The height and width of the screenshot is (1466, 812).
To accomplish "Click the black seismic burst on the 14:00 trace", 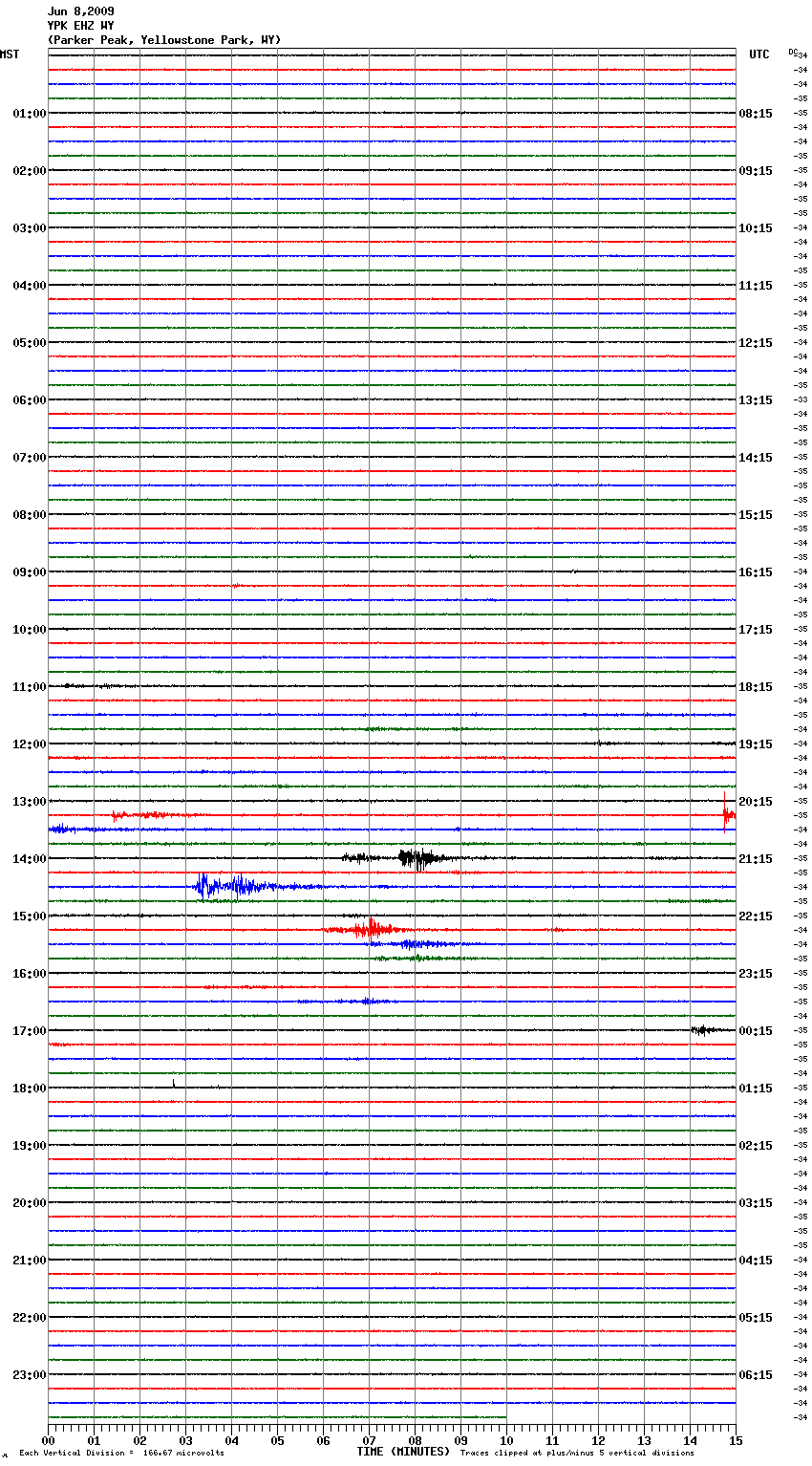I will (x=417, y=858).
